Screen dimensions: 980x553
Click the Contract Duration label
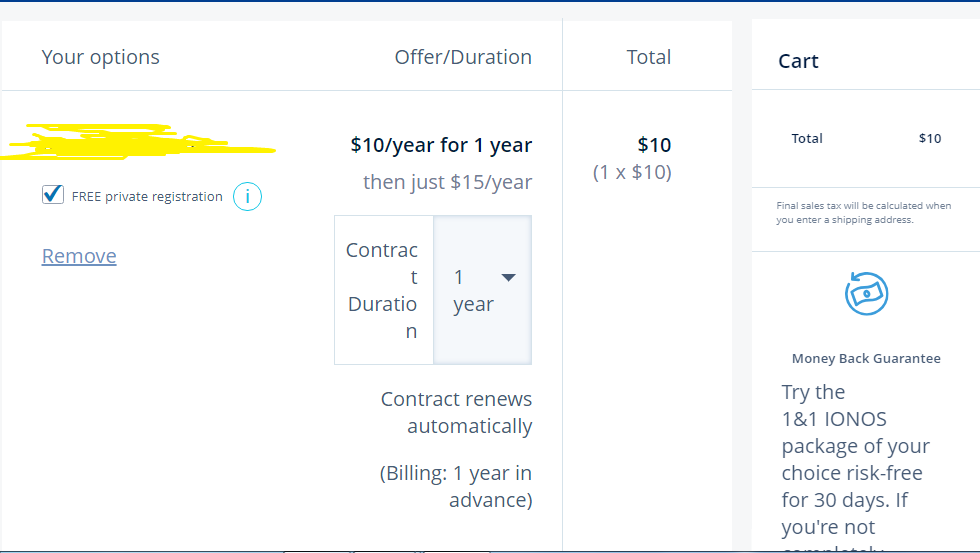pos(382,291)
